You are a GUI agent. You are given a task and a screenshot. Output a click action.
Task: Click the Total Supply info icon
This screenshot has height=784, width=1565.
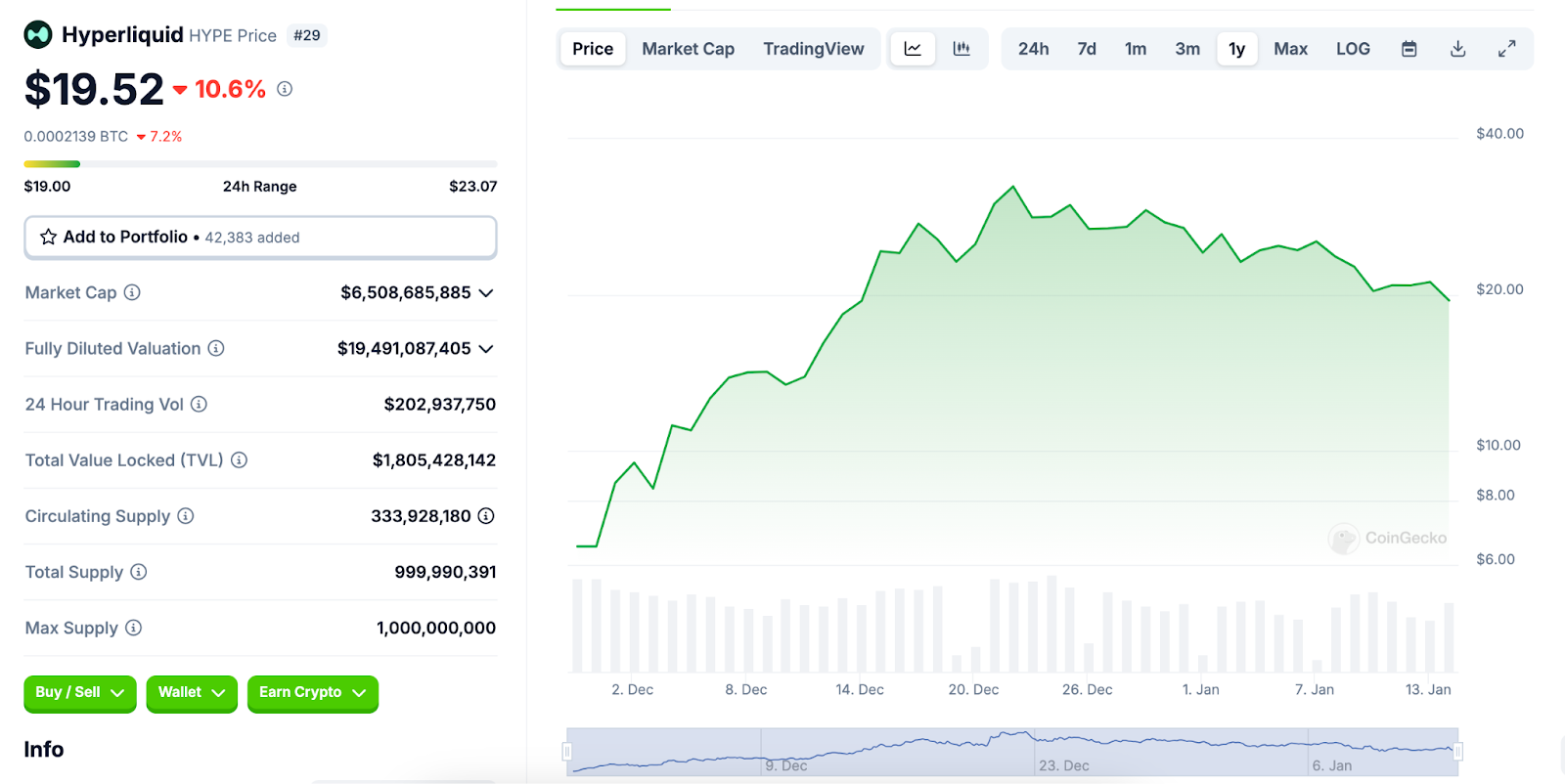click(139, 572)
